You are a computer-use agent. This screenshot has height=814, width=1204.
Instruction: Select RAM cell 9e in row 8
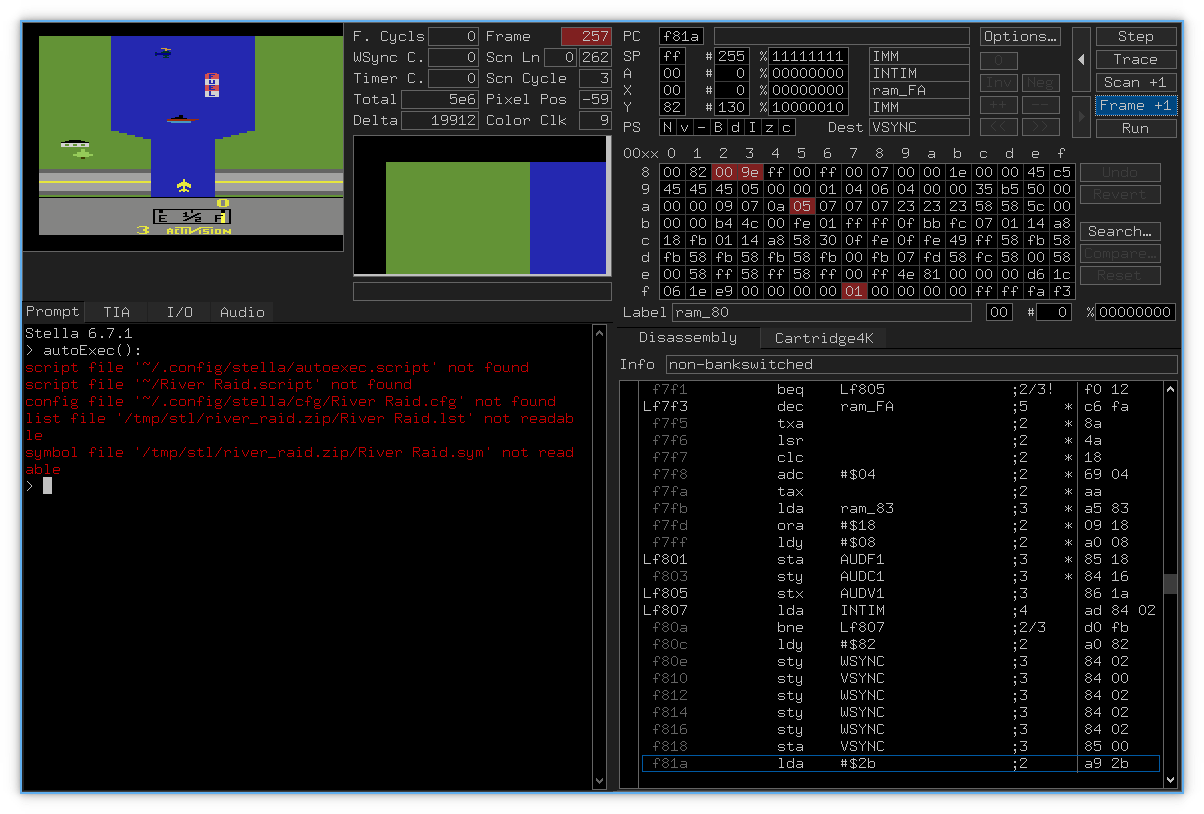click(750, 172)
